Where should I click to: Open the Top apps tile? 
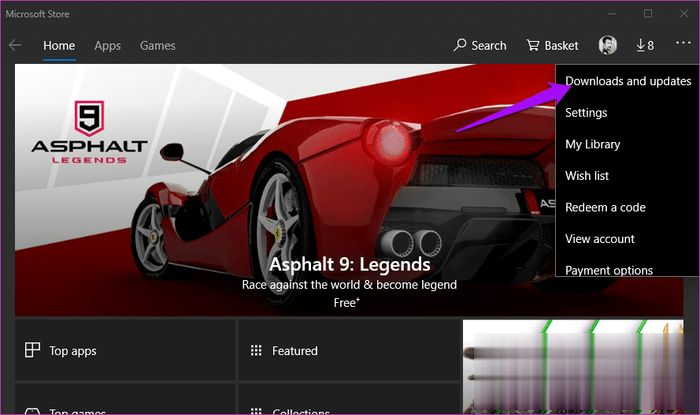(x=125, y=350)
